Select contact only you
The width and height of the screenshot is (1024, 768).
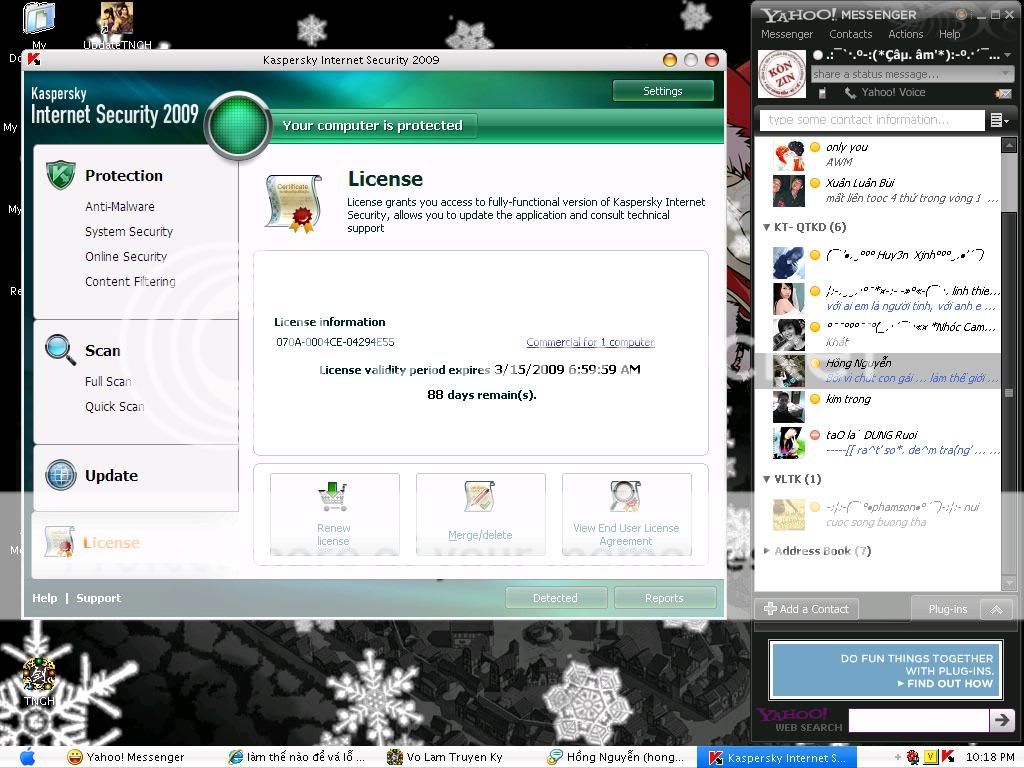point(877,154)
